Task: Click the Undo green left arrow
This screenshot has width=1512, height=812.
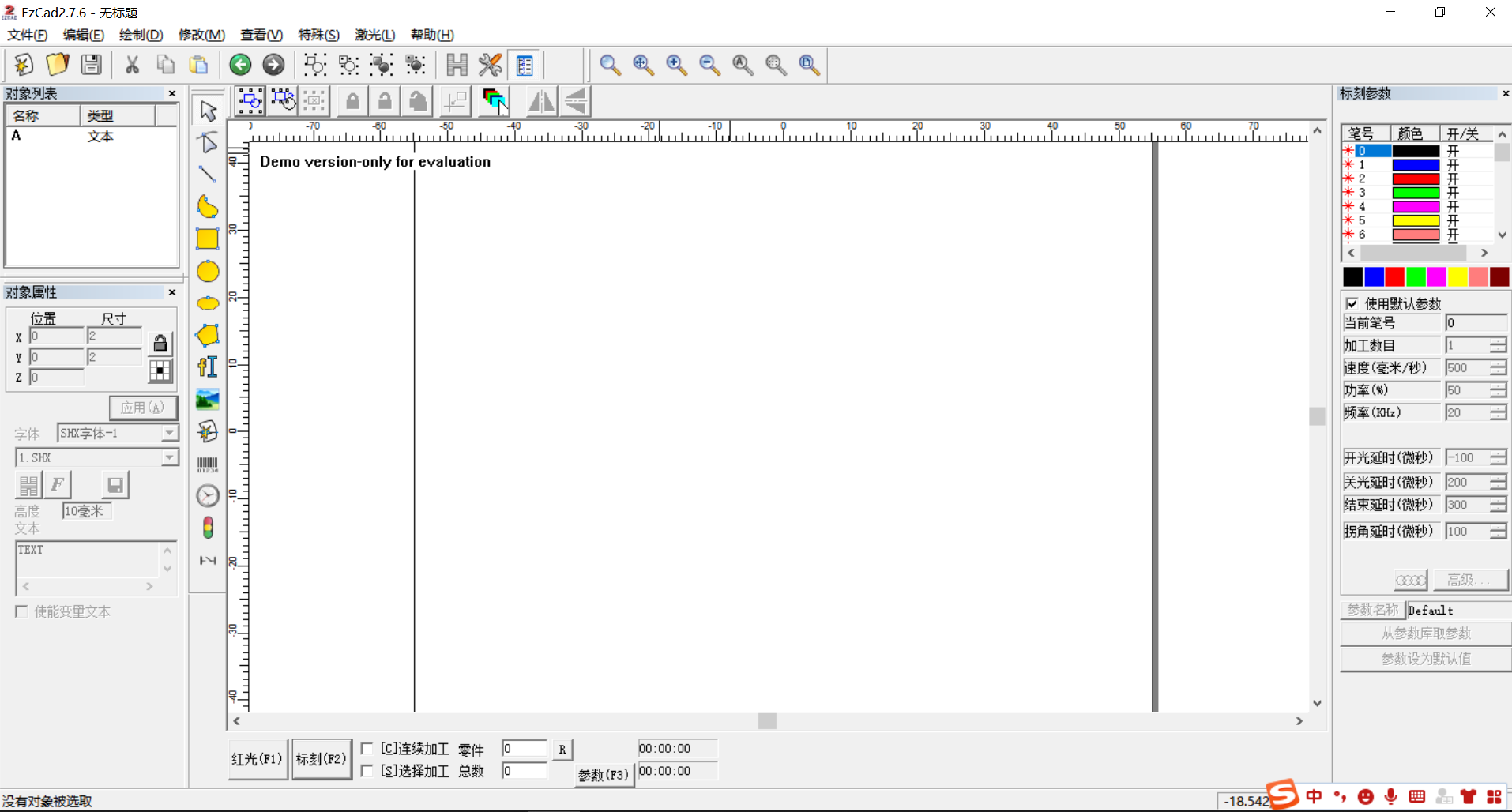Action: [240, 65]
